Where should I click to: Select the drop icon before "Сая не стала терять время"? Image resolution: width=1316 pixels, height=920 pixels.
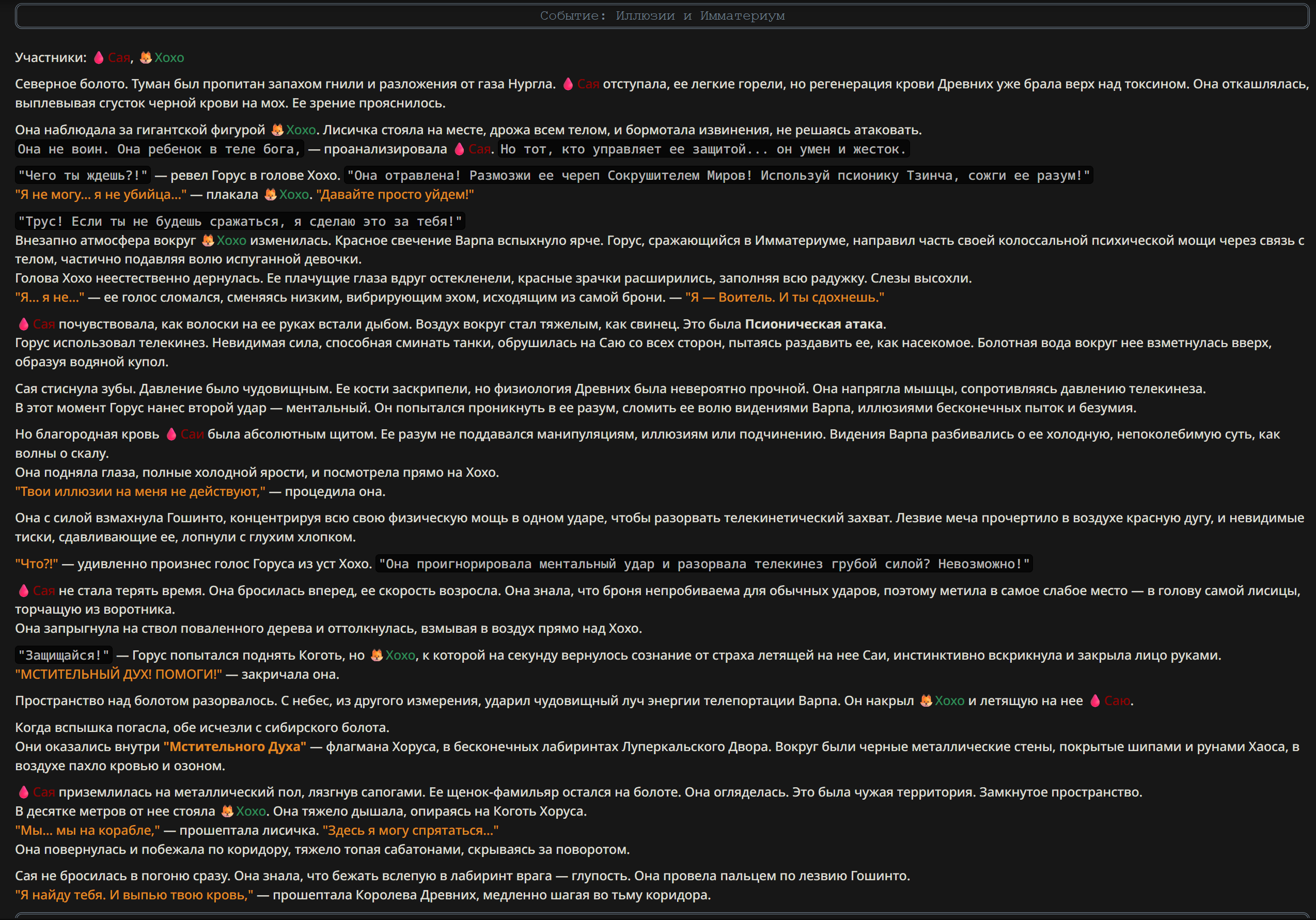coord(24,590)
